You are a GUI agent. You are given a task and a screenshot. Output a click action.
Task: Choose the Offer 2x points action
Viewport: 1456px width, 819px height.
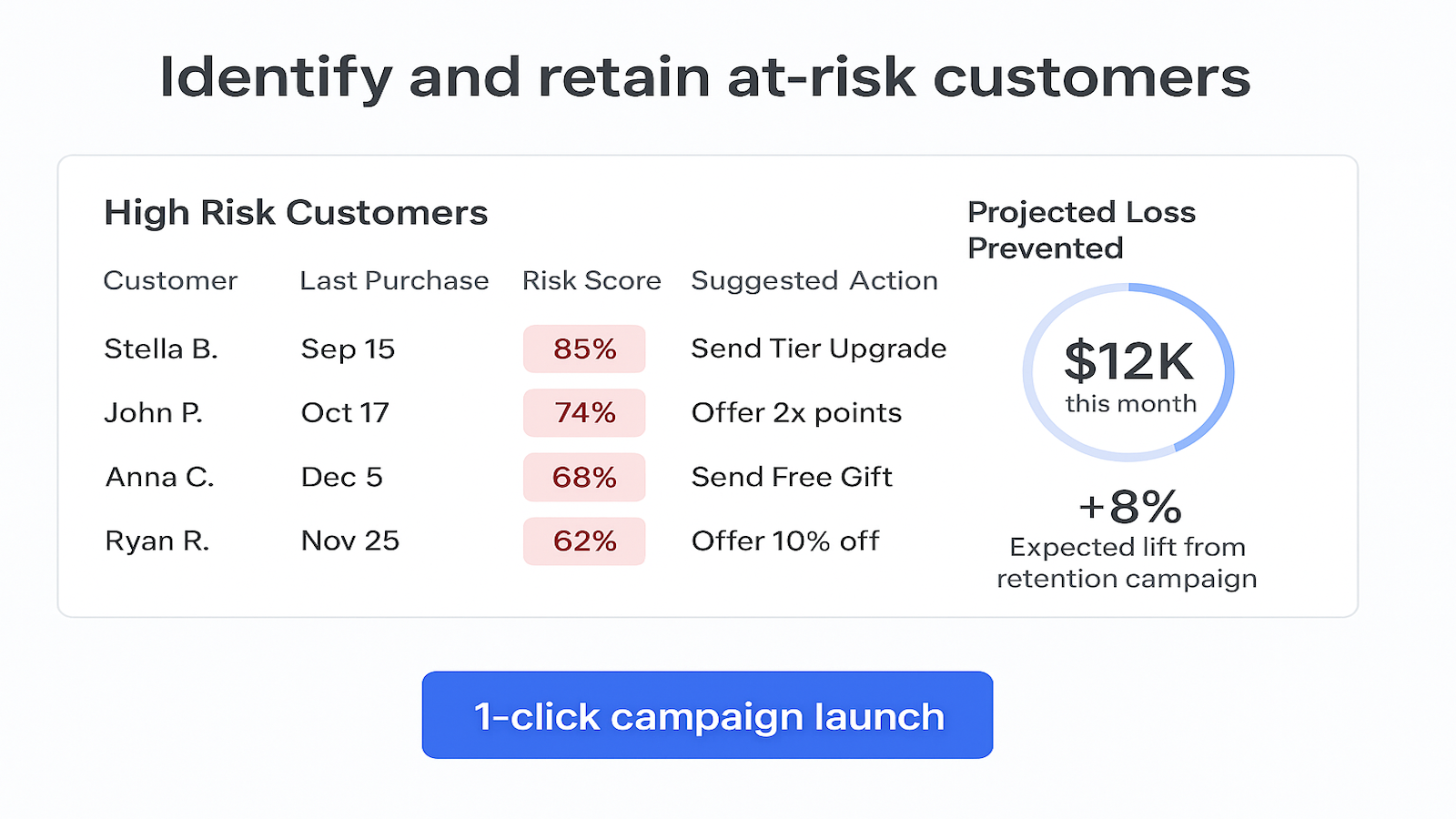click(796, 413)
